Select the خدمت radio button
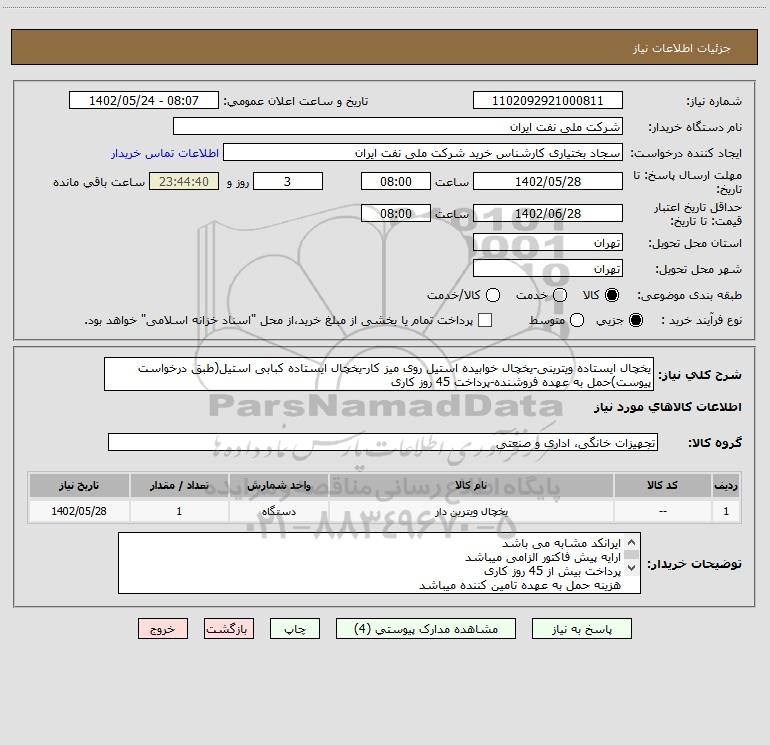 (x=560, y=295)
